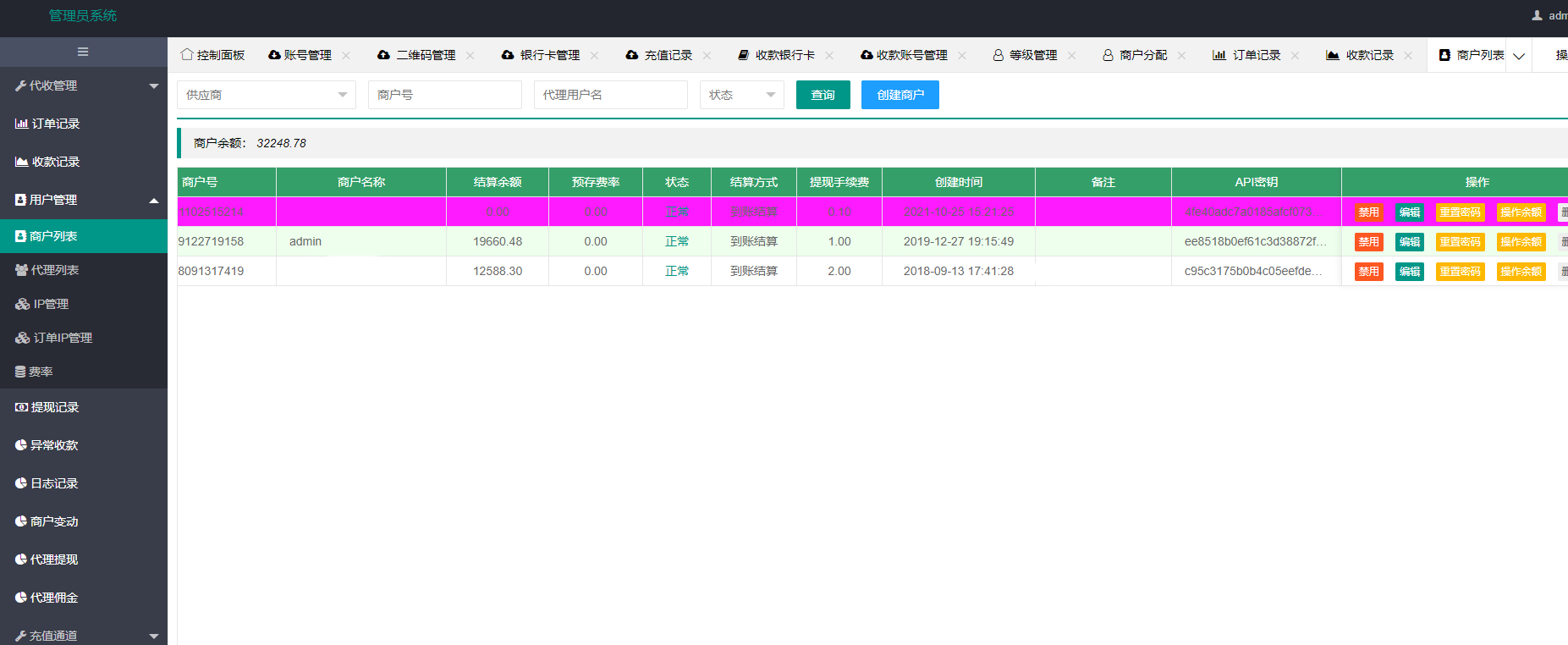Click the 查询 button
The width and height of the screenshot is (1568, 645).
coord(823,95)
